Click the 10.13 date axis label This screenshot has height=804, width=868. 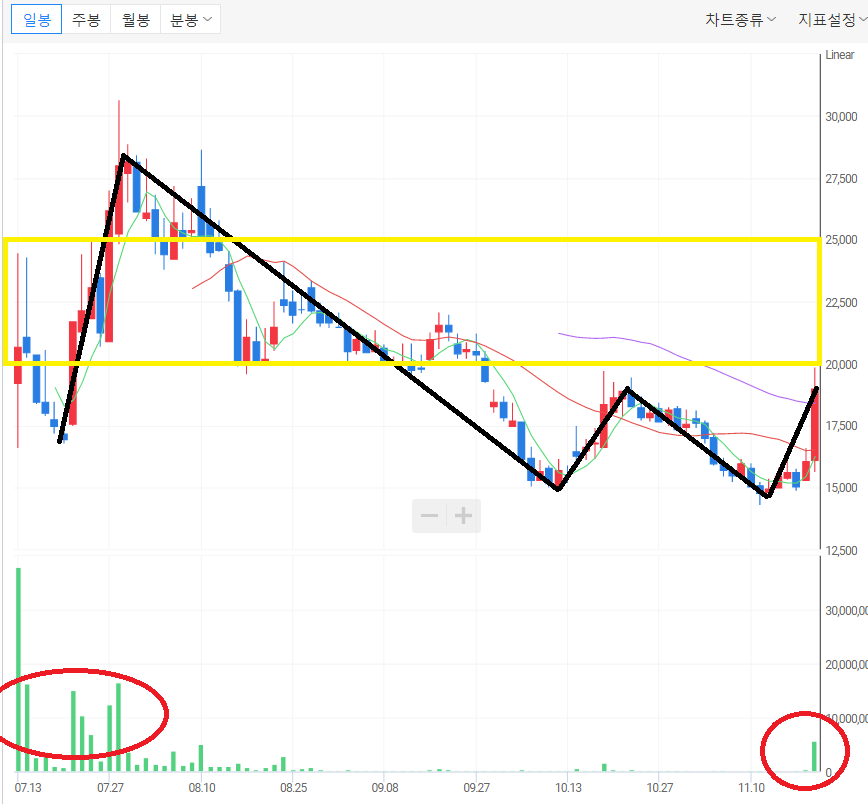[x=569, y=787]
